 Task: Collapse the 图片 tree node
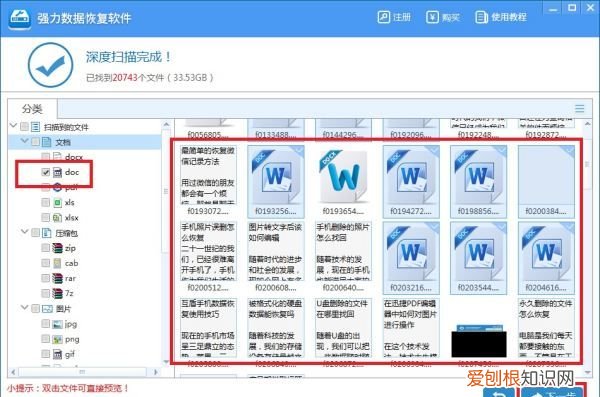click(x=24, y=307)
